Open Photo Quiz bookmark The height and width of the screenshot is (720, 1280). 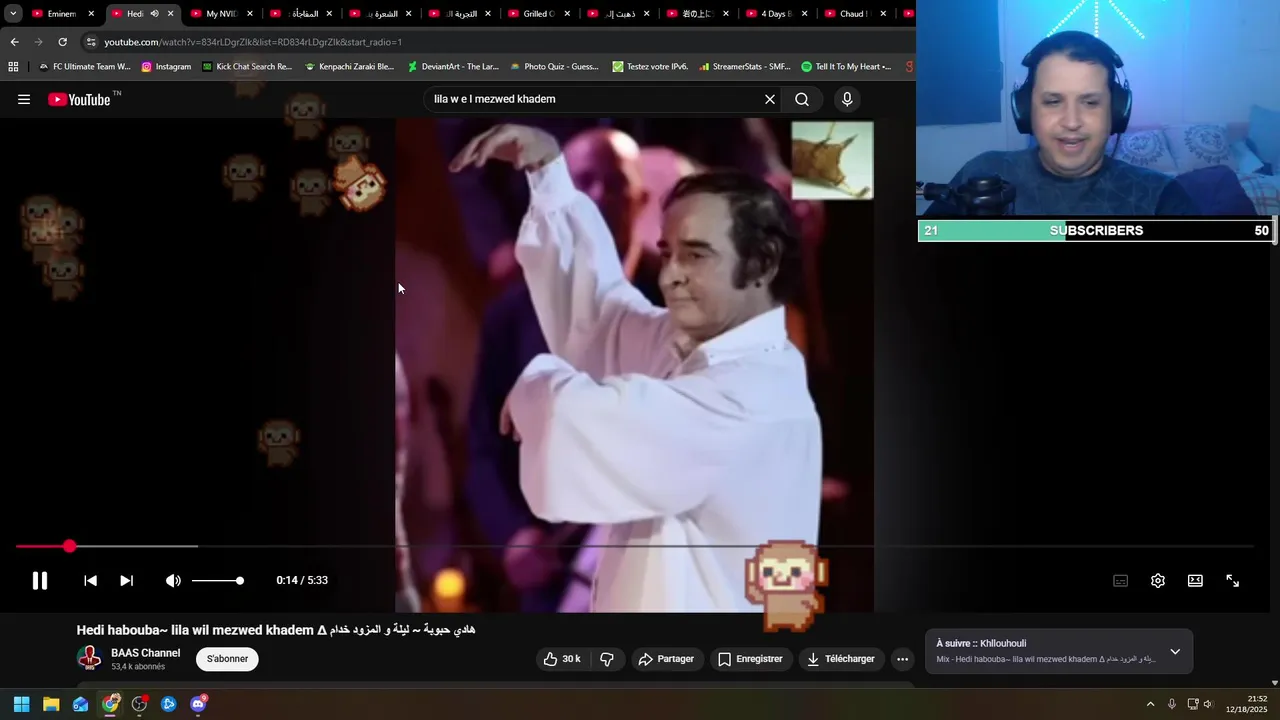coord(555,67)
